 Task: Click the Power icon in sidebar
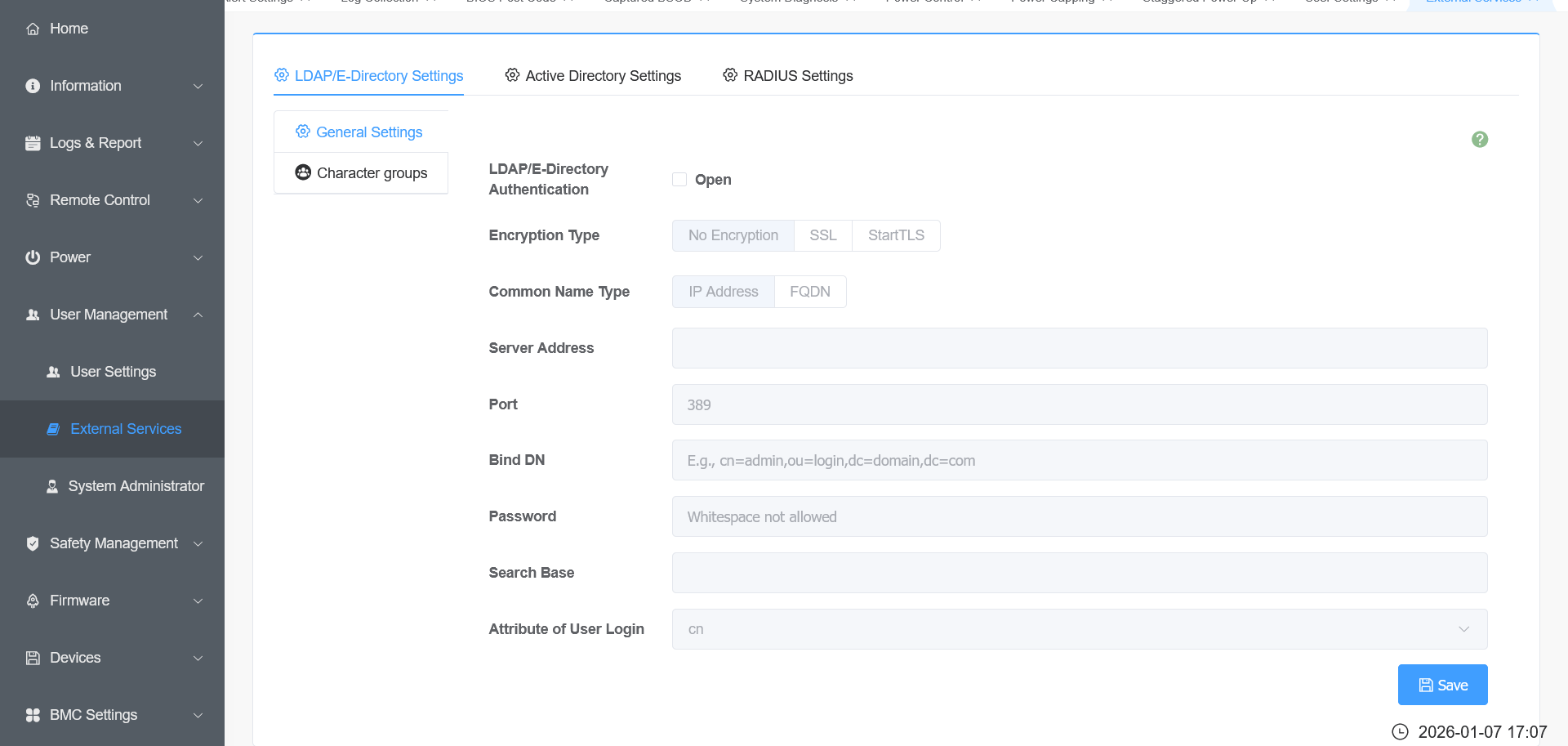click(33, 257)
